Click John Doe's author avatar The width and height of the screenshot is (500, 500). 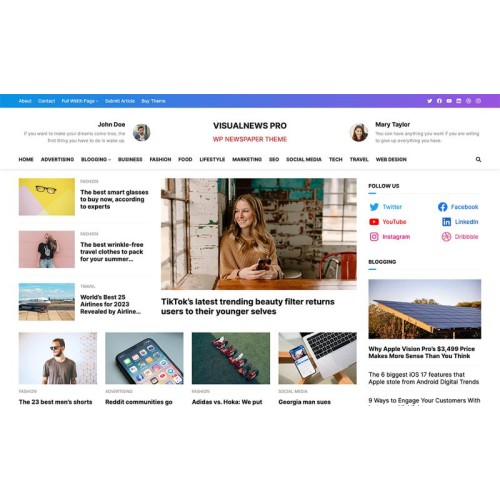142,132
